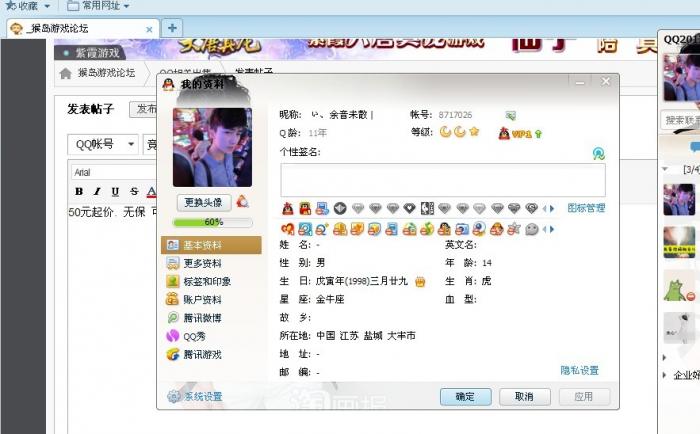Click the 猴岛游戏论坛 breadcrumb link

click(106, 73)
